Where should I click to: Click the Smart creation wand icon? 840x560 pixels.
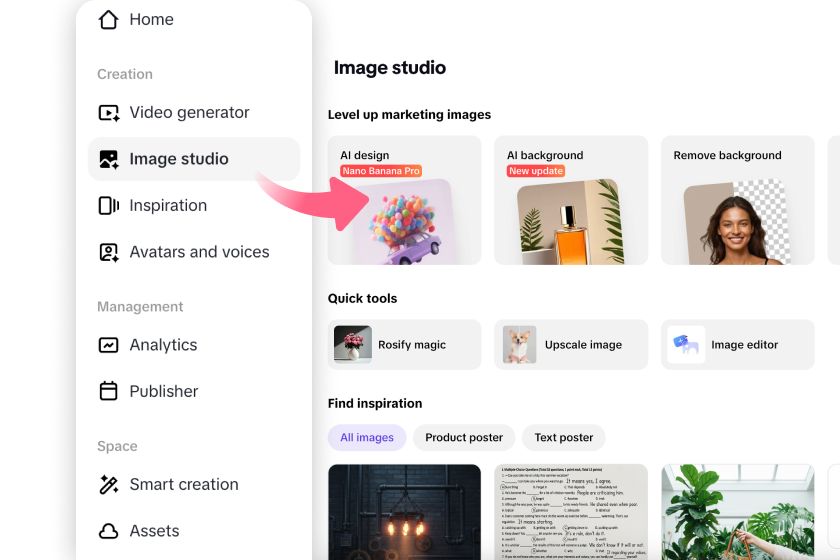click(x=109, y=484)
